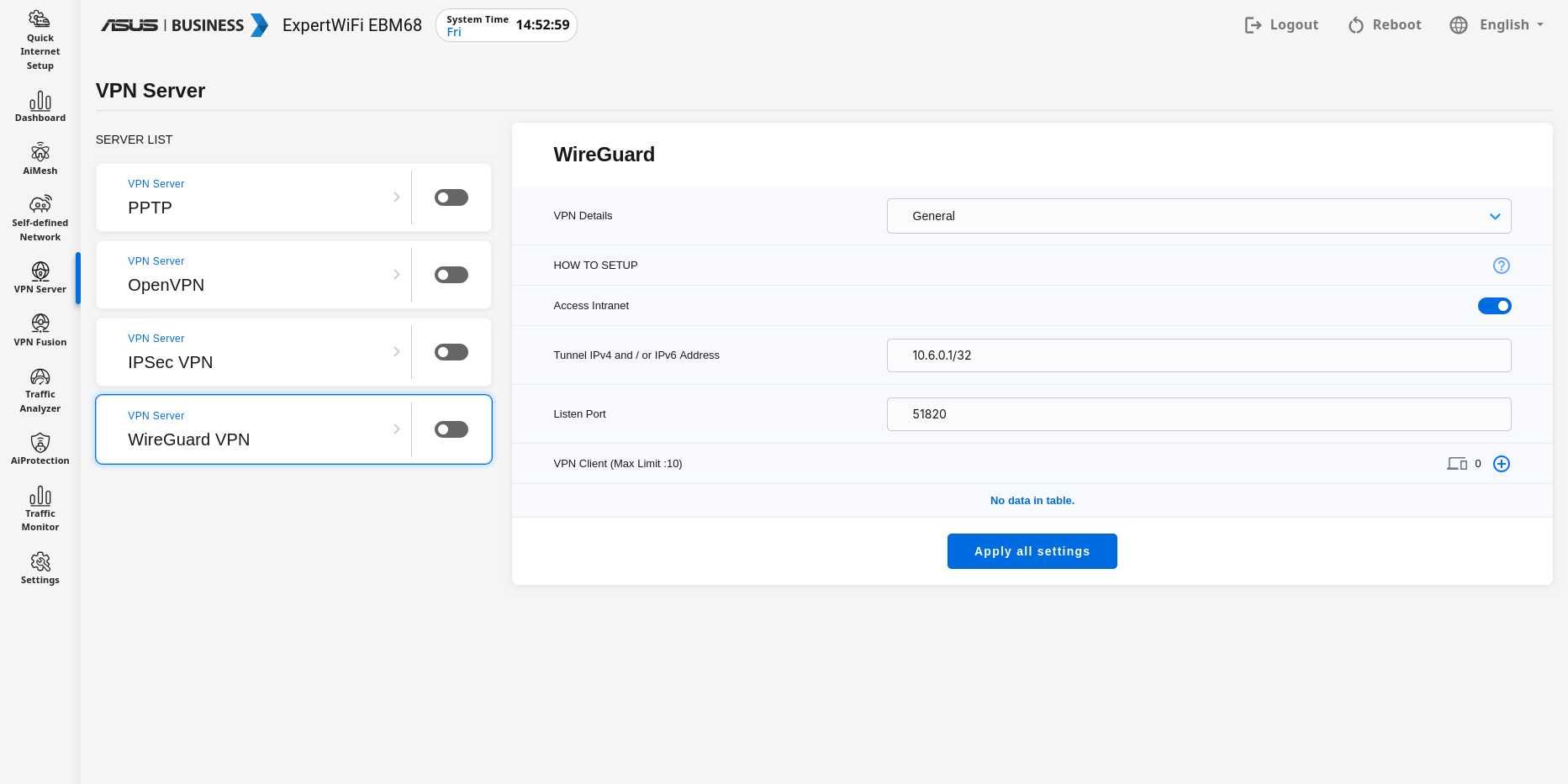Click the System Time display

click(x=506, y=25)
